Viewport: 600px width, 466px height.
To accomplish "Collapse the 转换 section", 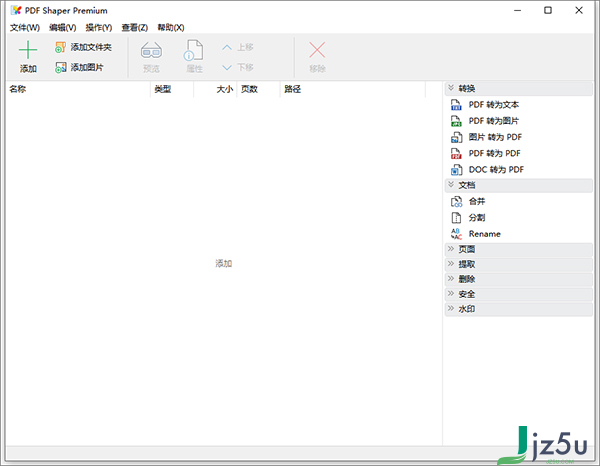I will 451,88.
